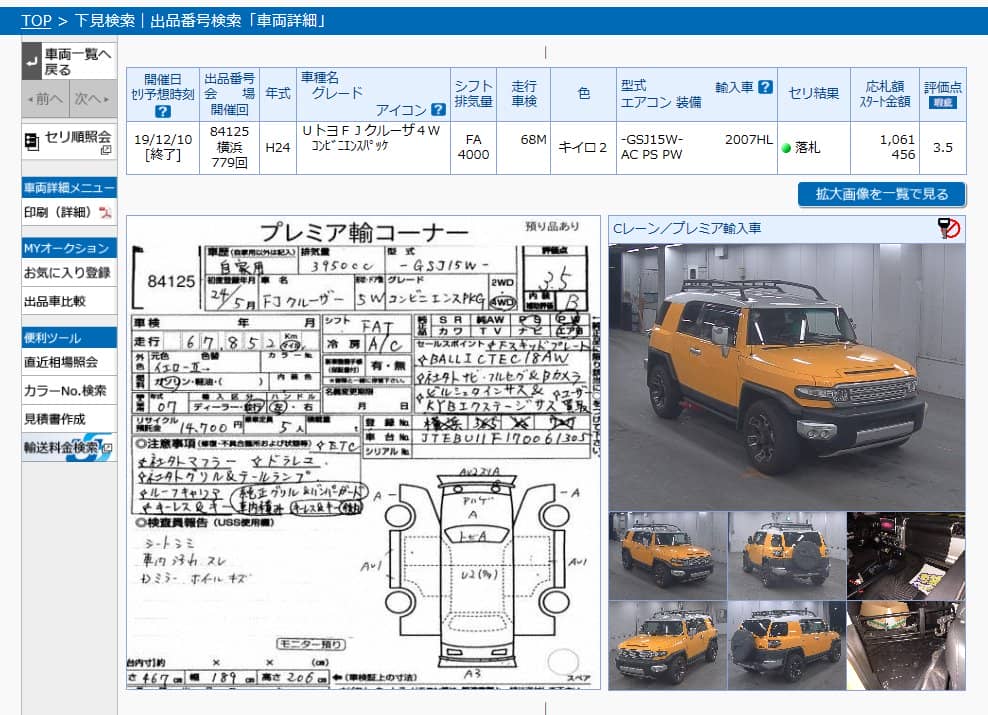Click the PDF icon beside 印刷（詳細）
The width and height of the screenshot is (988, 715).
pyautogui.click(x=105, y=213)
